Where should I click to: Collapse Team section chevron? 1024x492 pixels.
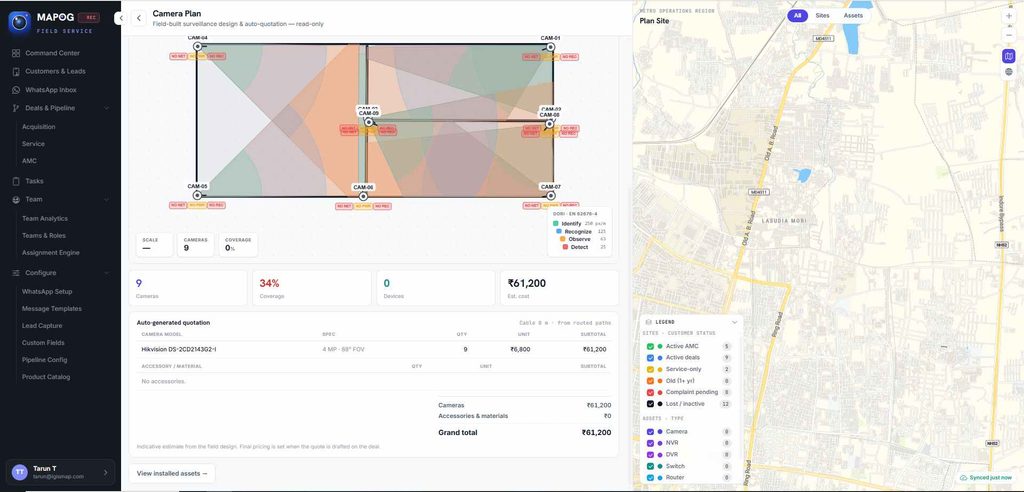pos(106,199)
